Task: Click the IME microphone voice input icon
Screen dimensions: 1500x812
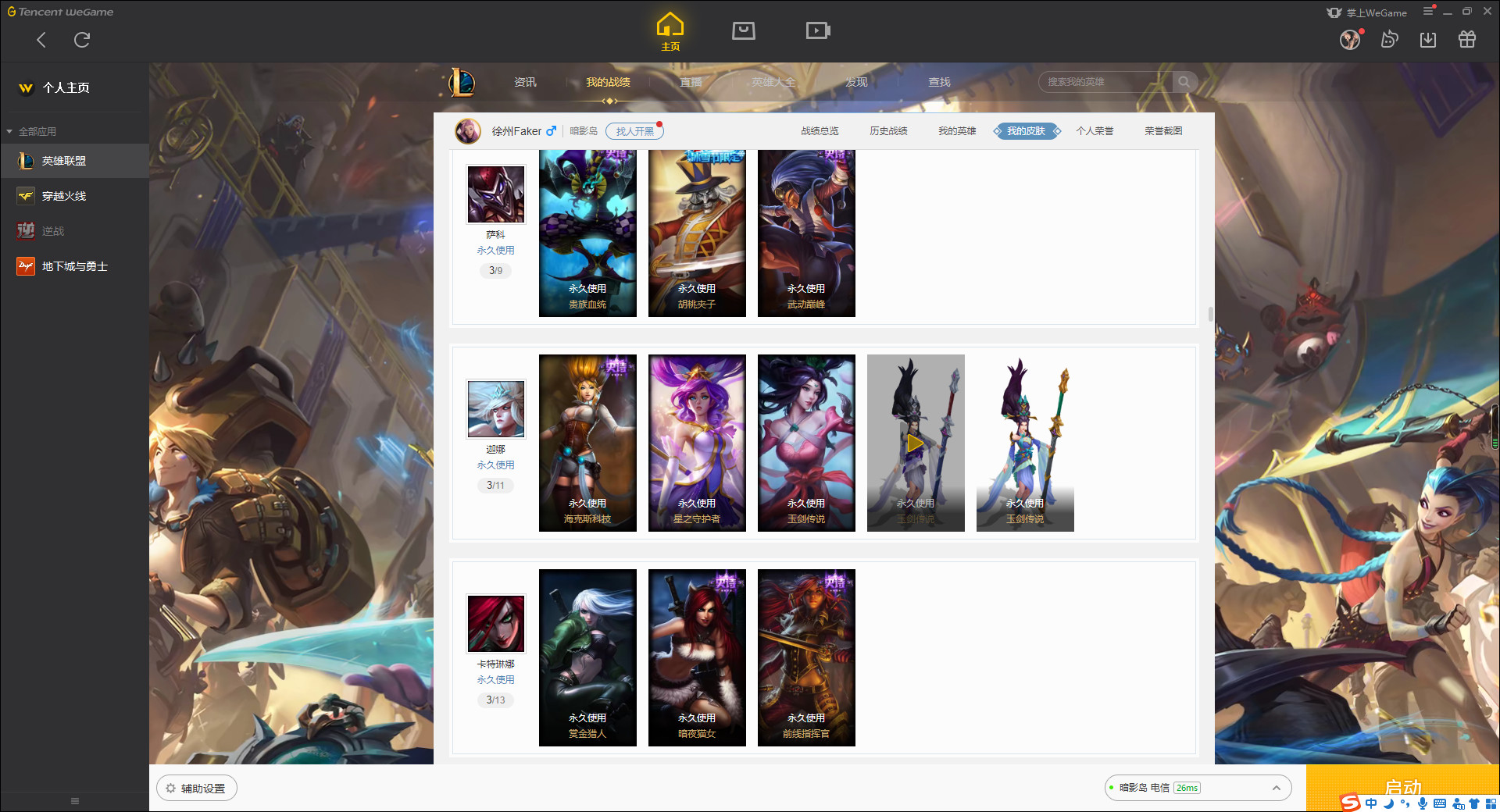Action: [x=1423, y=803]
